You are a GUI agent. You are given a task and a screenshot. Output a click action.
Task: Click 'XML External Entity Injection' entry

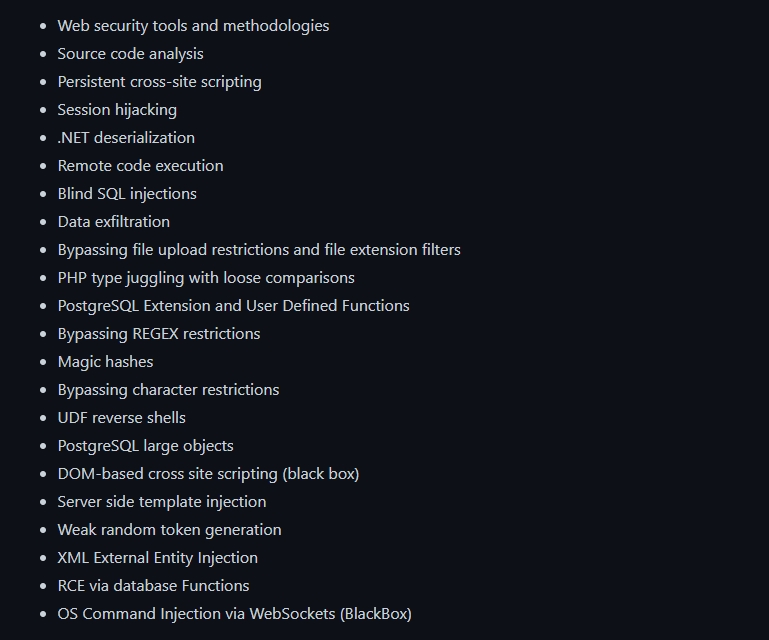[x=157, y=558]
